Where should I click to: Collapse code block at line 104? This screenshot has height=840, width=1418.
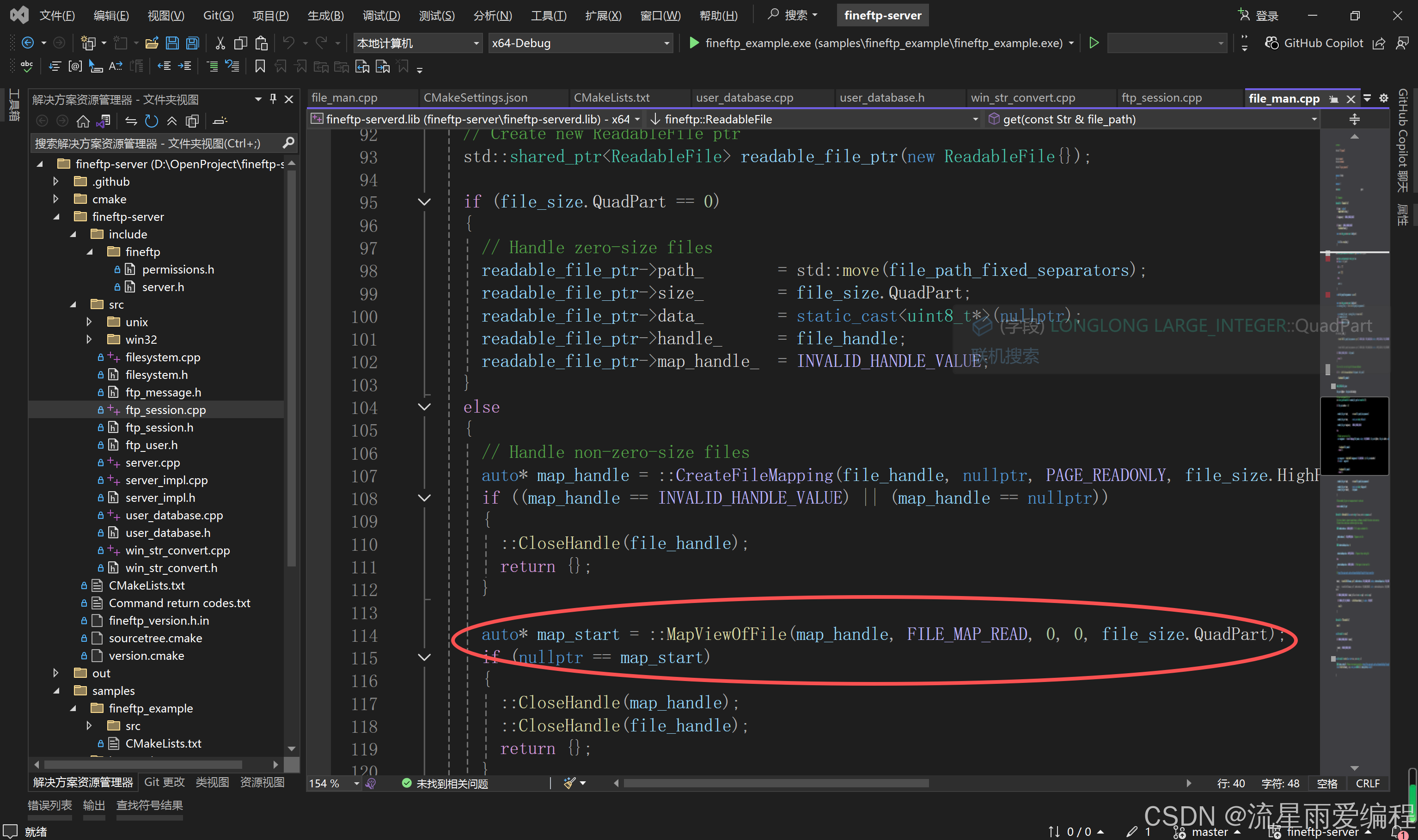[424, 407]
